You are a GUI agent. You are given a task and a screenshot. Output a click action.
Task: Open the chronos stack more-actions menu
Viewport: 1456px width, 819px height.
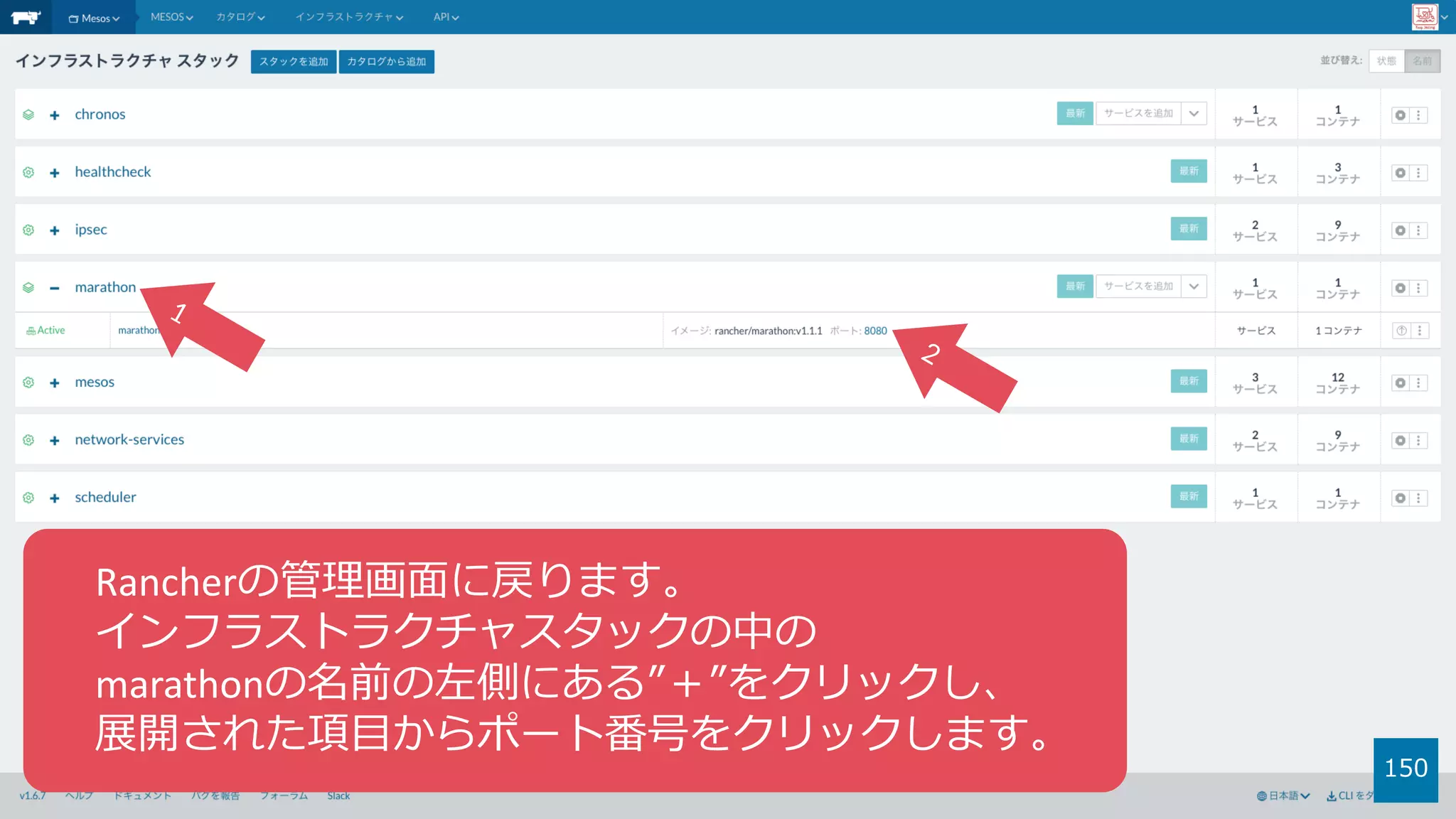(x=1418, y=115)
